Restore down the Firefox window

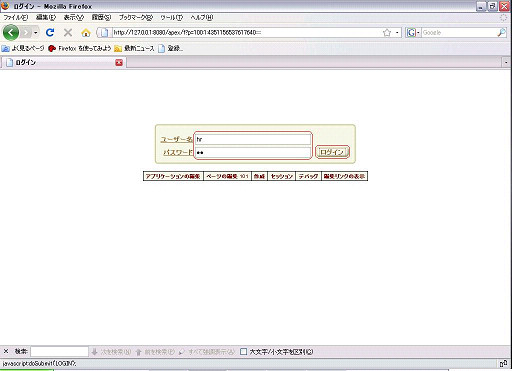tap(492, 6)
